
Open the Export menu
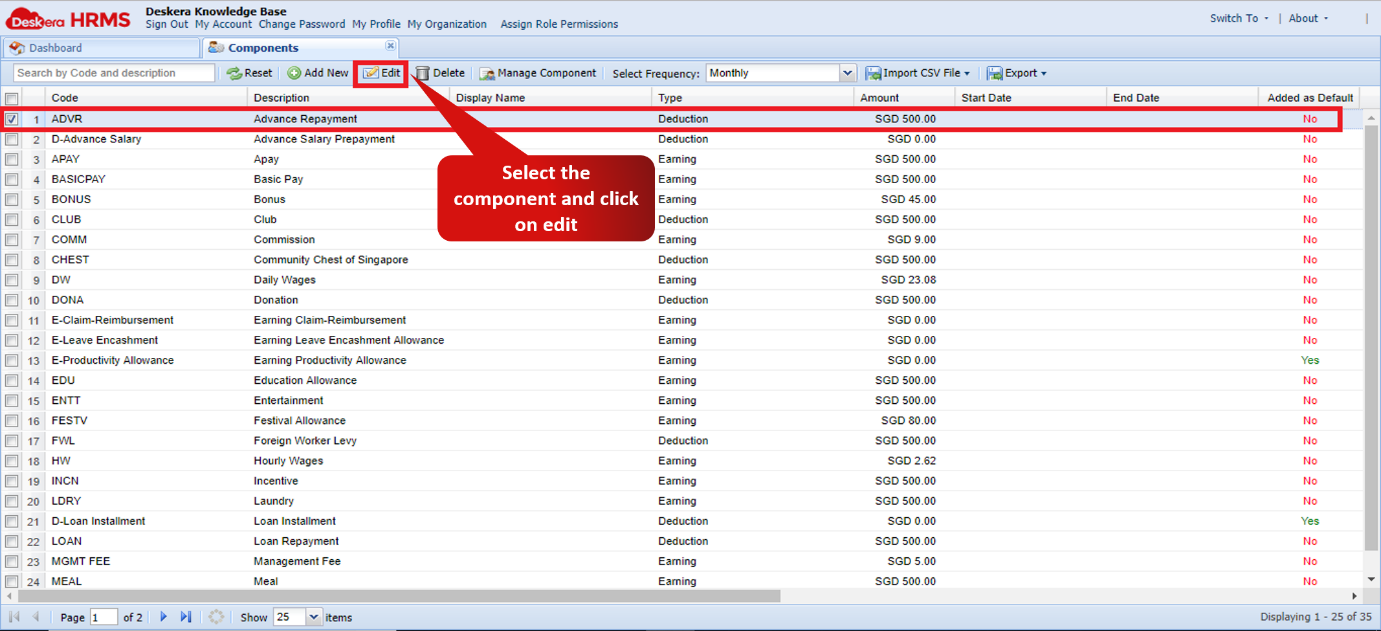[x=1017, y=73]
